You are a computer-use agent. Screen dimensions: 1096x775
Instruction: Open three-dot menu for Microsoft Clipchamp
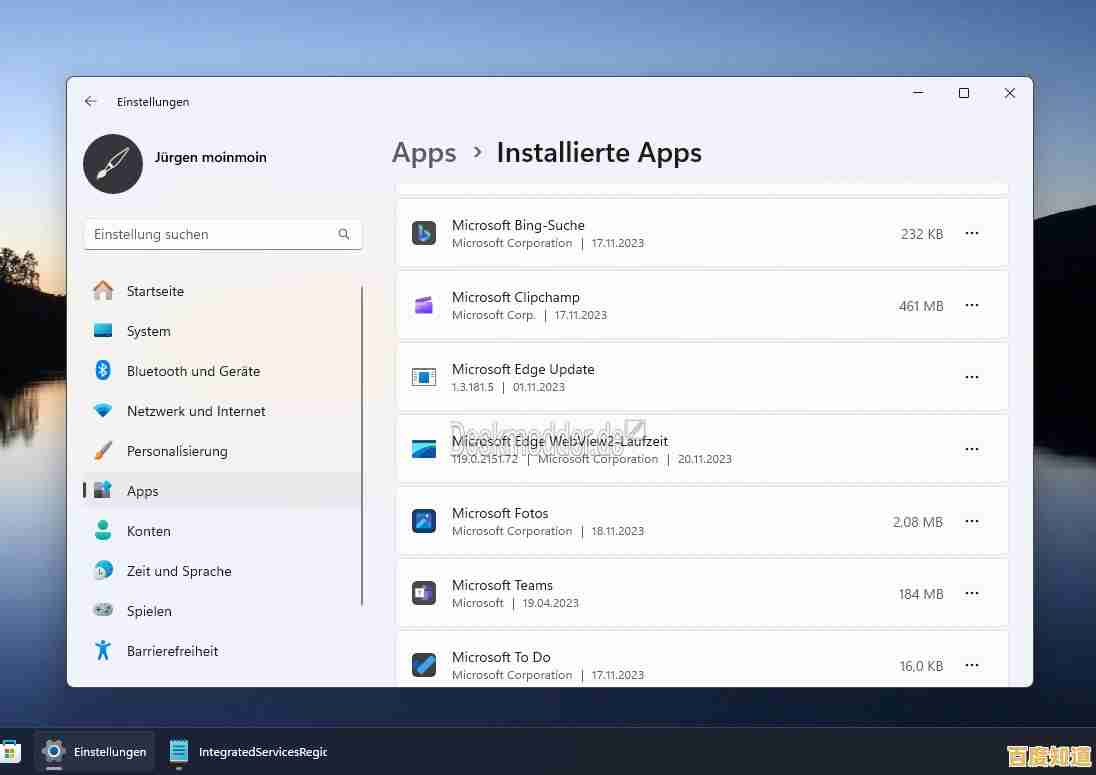tap(971, 305)
